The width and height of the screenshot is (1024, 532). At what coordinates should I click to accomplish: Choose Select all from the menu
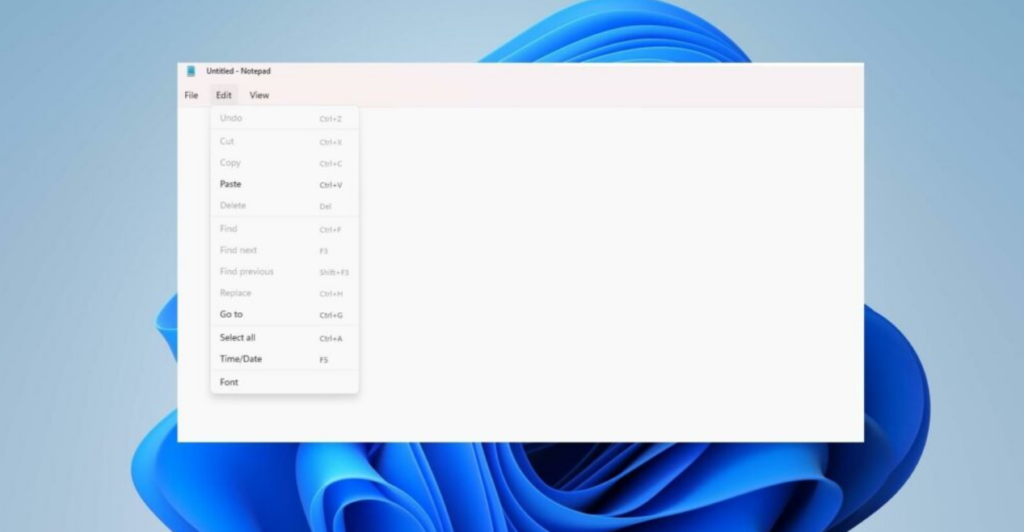(285, 338)
